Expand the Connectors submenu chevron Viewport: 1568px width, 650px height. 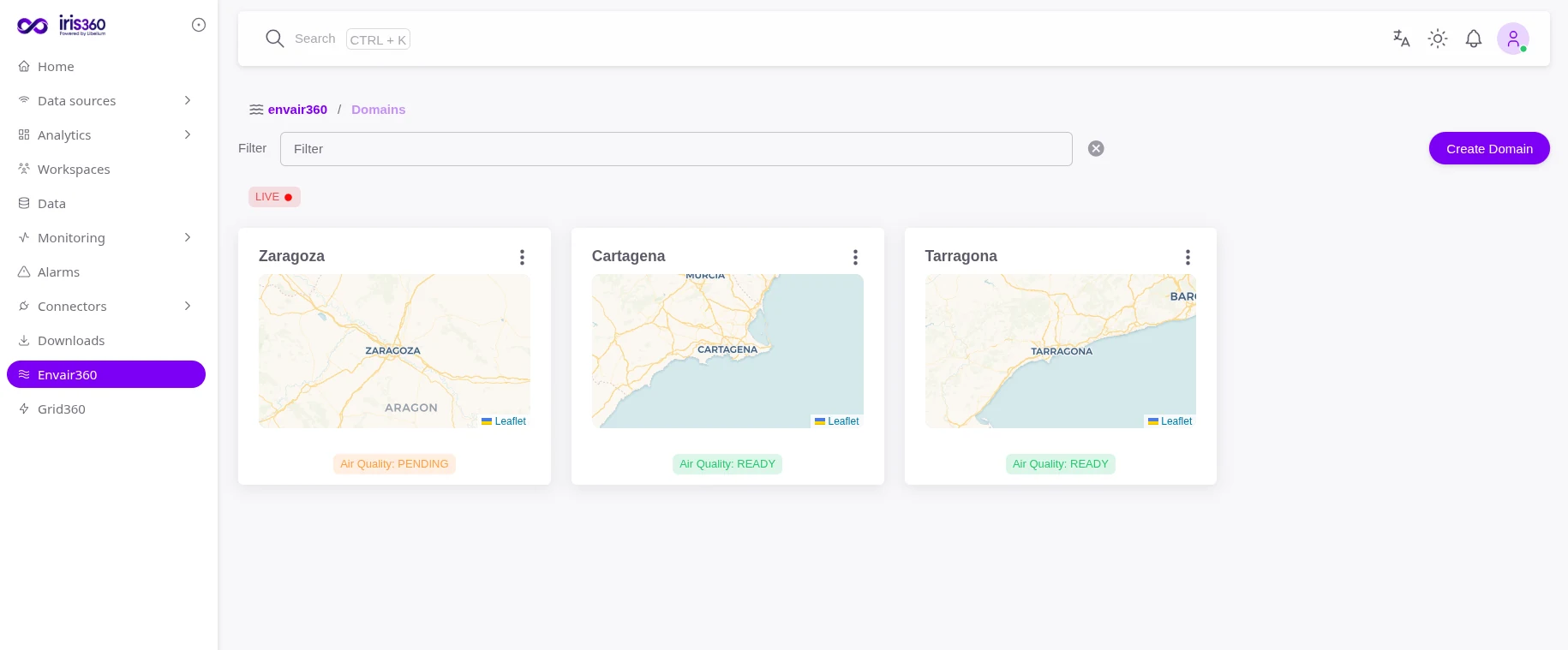coord(188,306)
